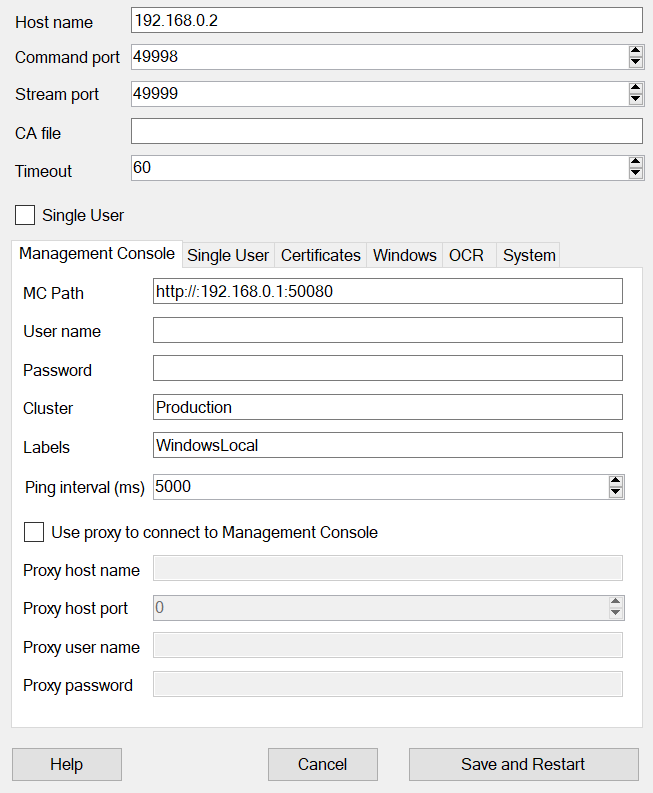This screenshot has width=653, height=793.
Task: Open the System tab
Action: coord(529,255)
